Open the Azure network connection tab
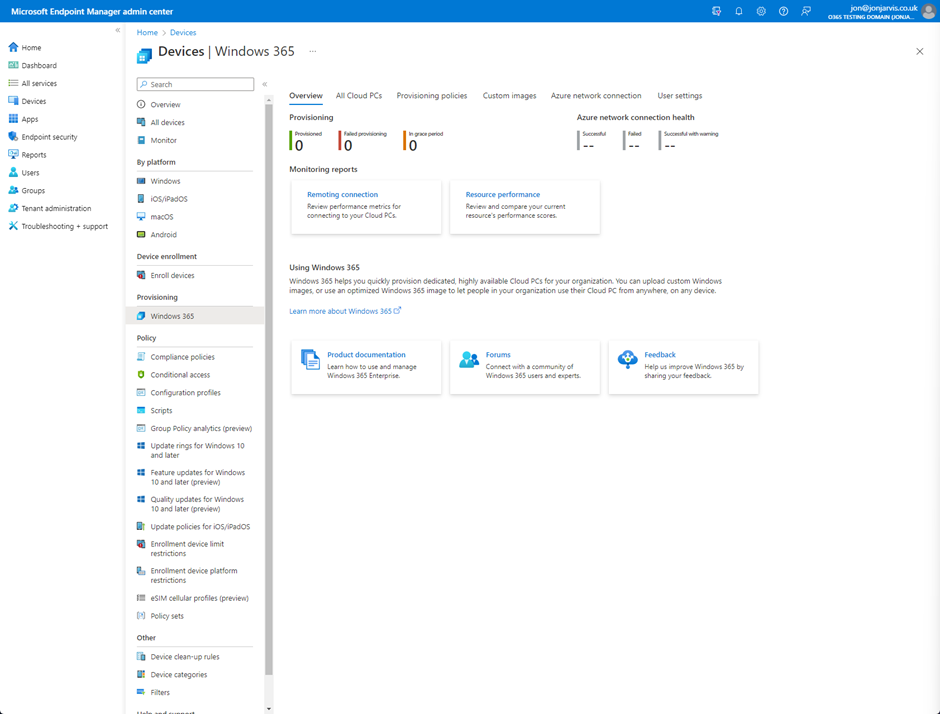Viewport: 940px width, 714px height. (x=596, y=96)
